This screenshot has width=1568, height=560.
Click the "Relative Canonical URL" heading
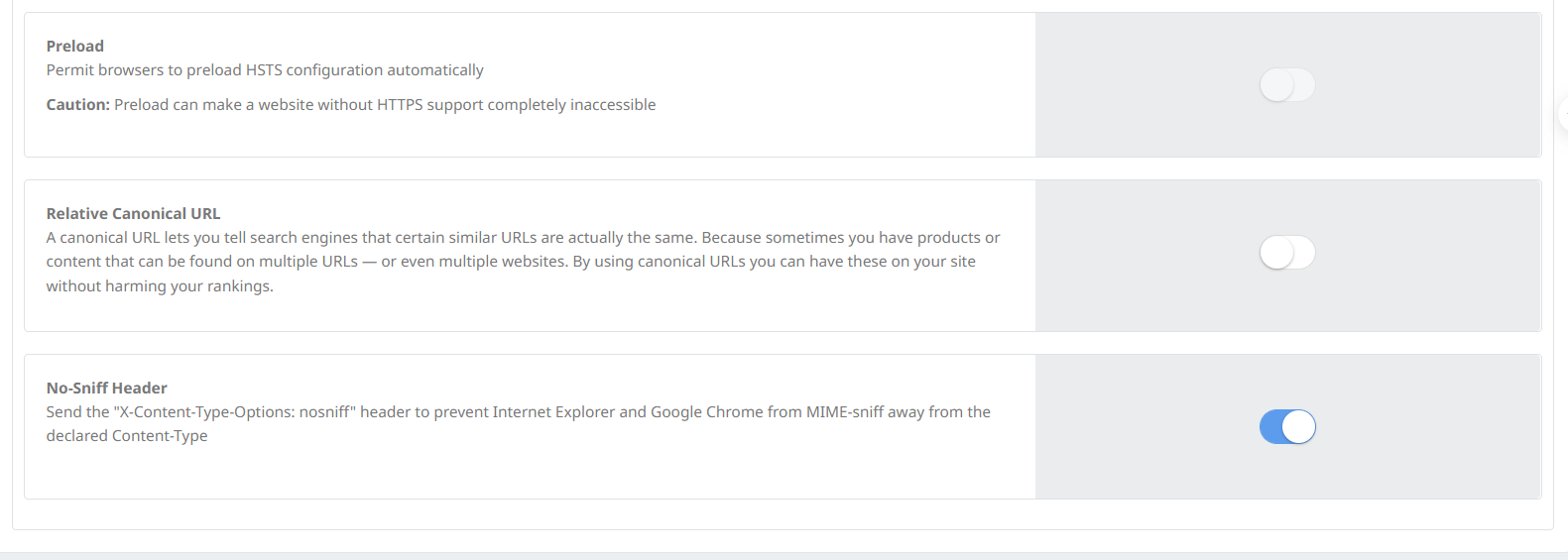click(133, 213)
